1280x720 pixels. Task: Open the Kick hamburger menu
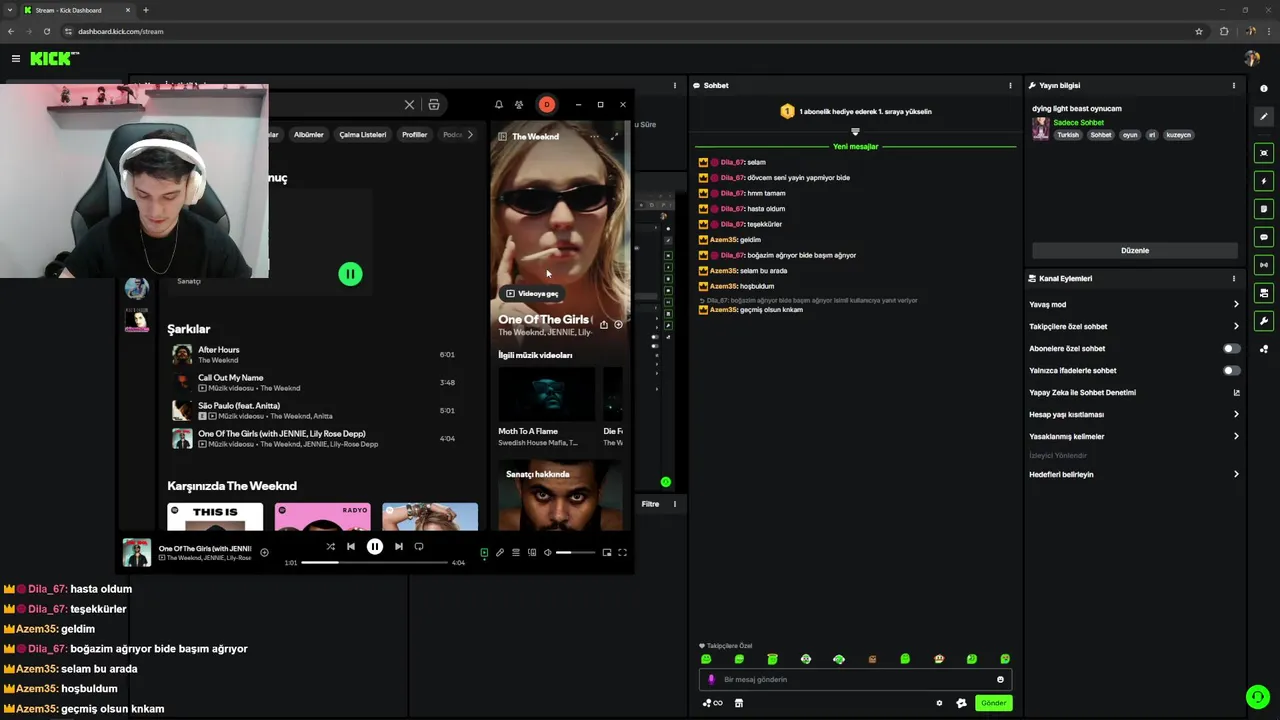point(15,59)
